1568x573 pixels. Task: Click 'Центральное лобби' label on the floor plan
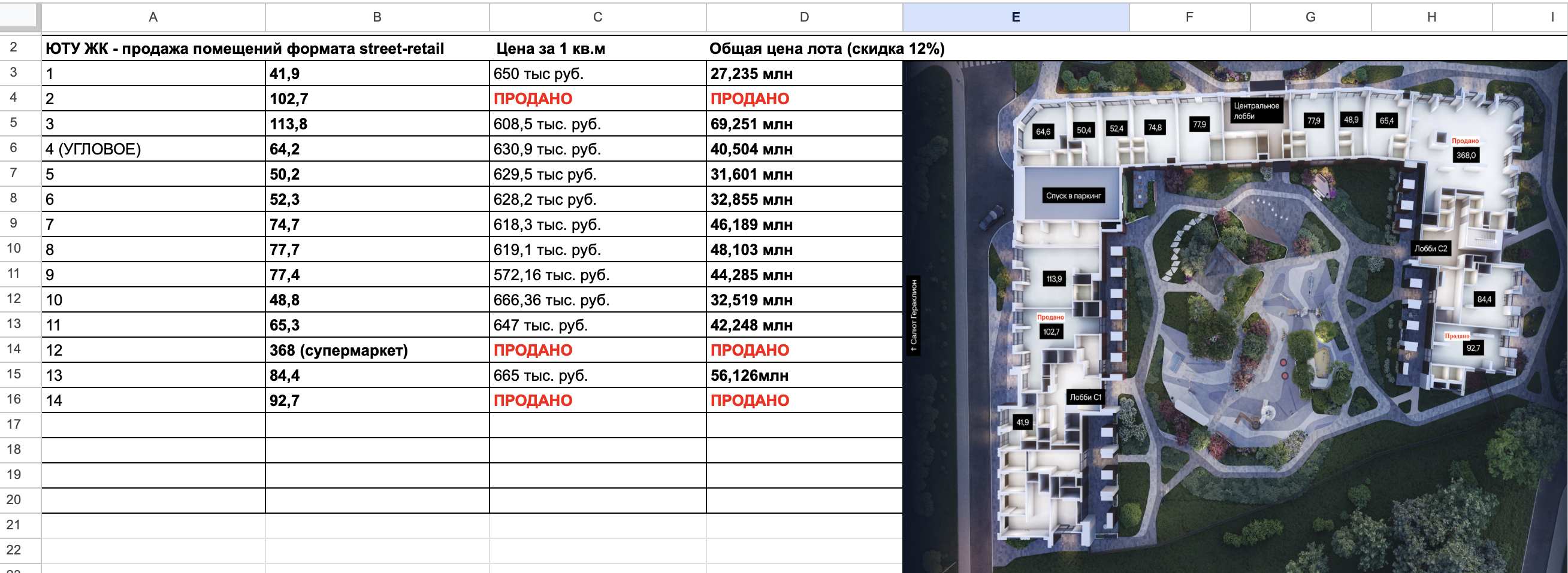click(1256, 111)
